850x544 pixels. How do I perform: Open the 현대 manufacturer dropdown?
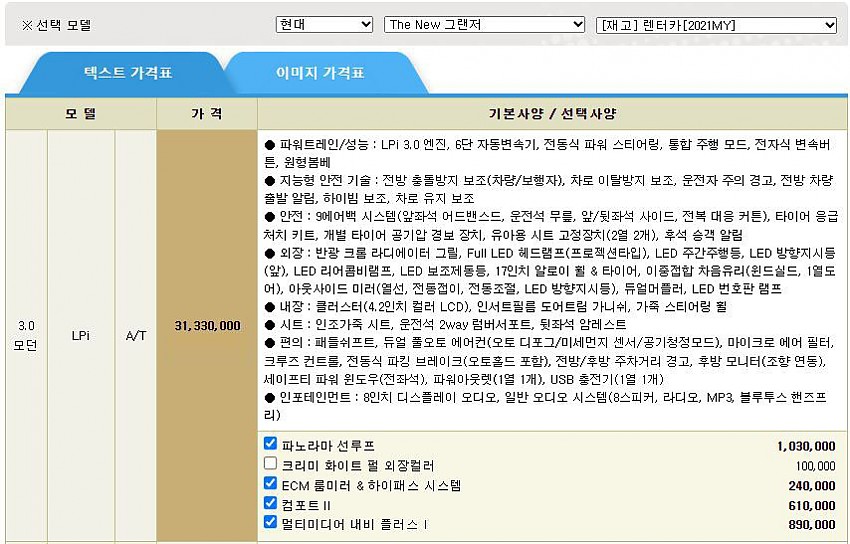click(324, 25)
